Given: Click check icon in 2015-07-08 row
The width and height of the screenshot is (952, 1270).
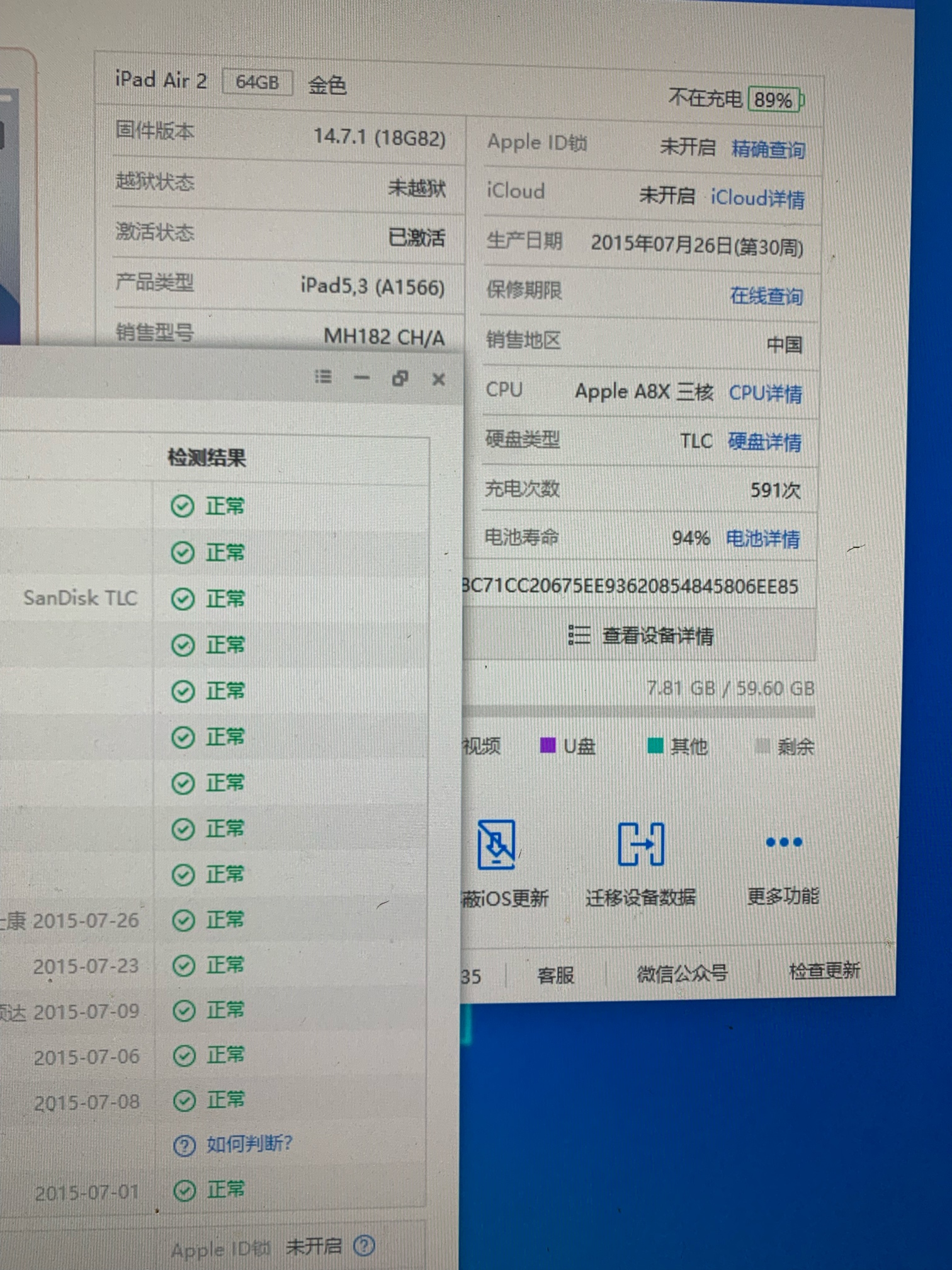Looking at the screenshot, I should coord(184,1101).
